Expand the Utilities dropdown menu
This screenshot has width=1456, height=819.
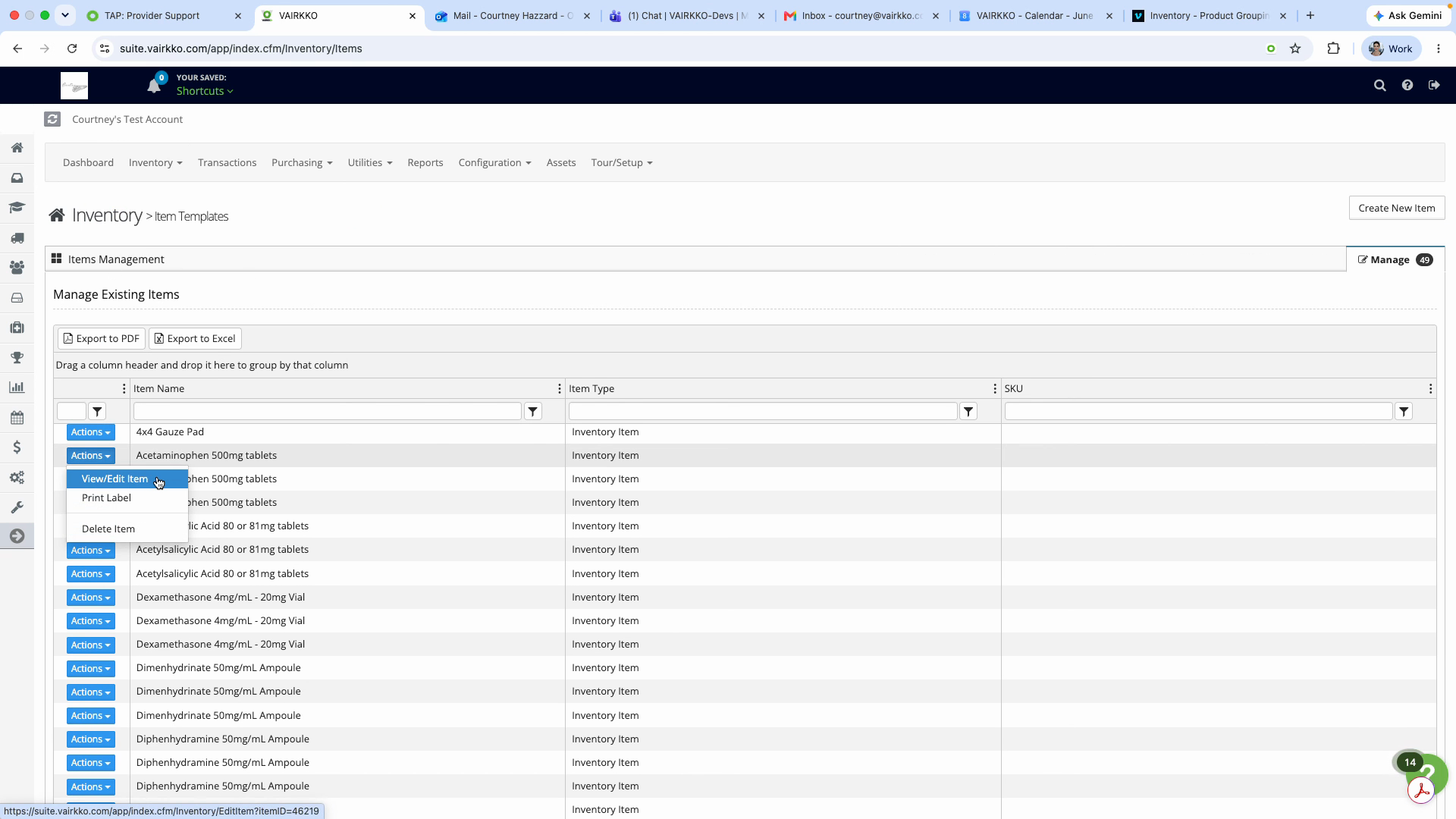coord(370,163)
